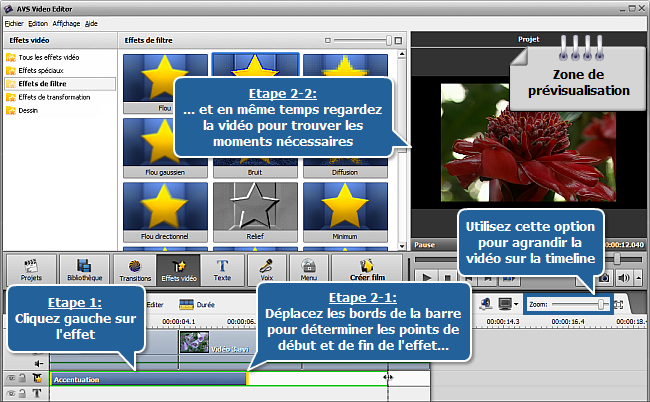
Task: Select Tous les effets vidéo category
Action: 49,57
